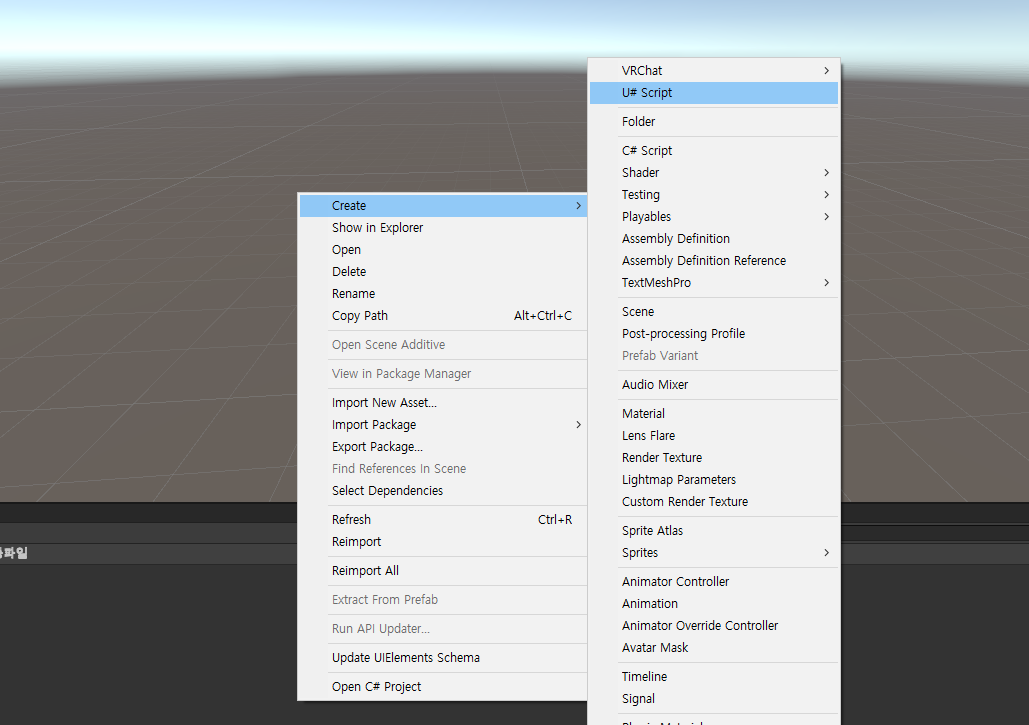Select U# Script from Create menu
The image size is (1029, 725).
pyautogui.click(x=714, y=93)
